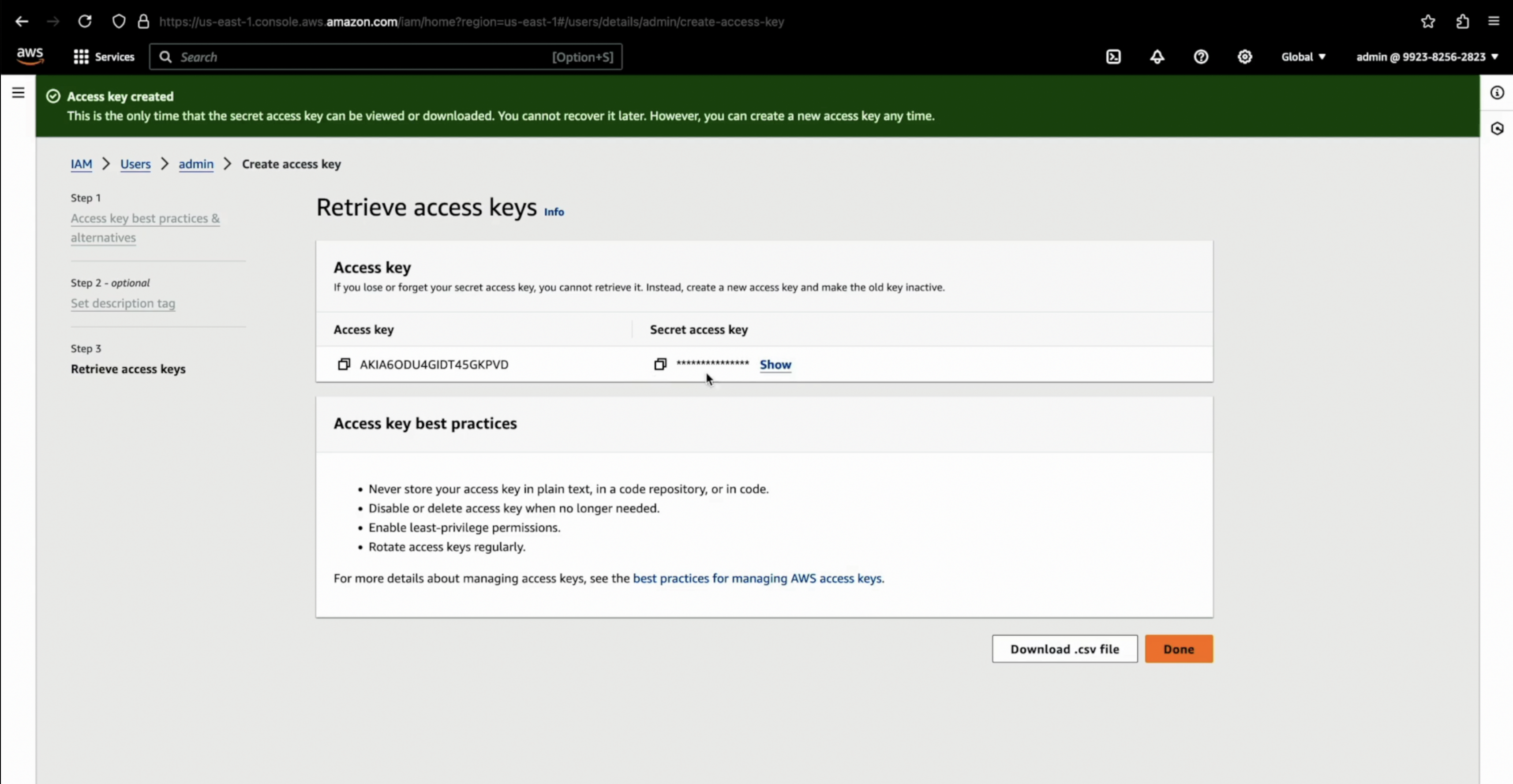Screen dimensions: 1513x784
Task: Go to IAM breadcrumb
Action: click(81, 164)
